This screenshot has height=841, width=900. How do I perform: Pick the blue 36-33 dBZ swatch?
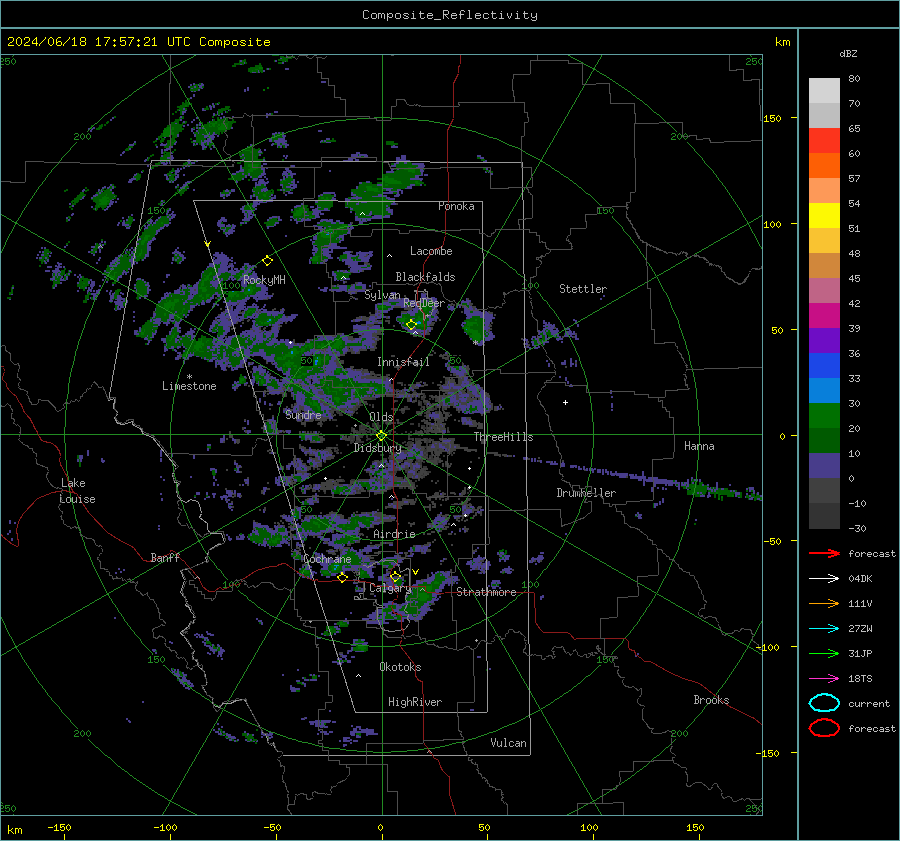[x=824, y=365]
